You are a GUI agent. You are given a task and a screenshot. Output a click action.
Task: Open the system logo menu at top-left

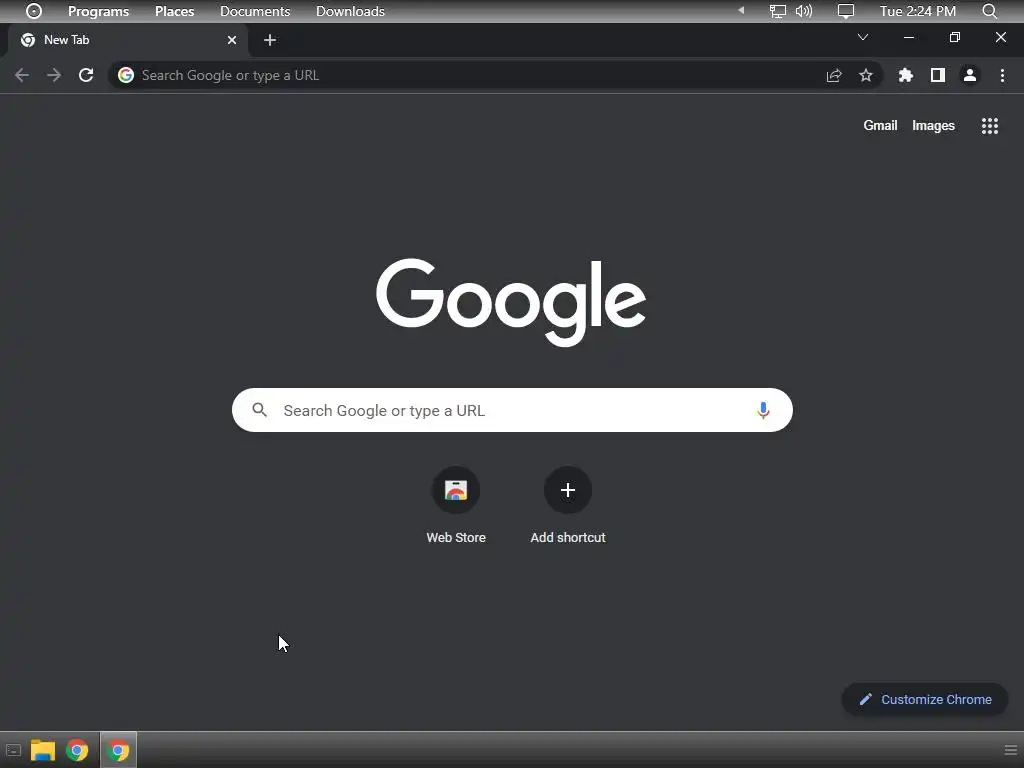tap(34, 11)
